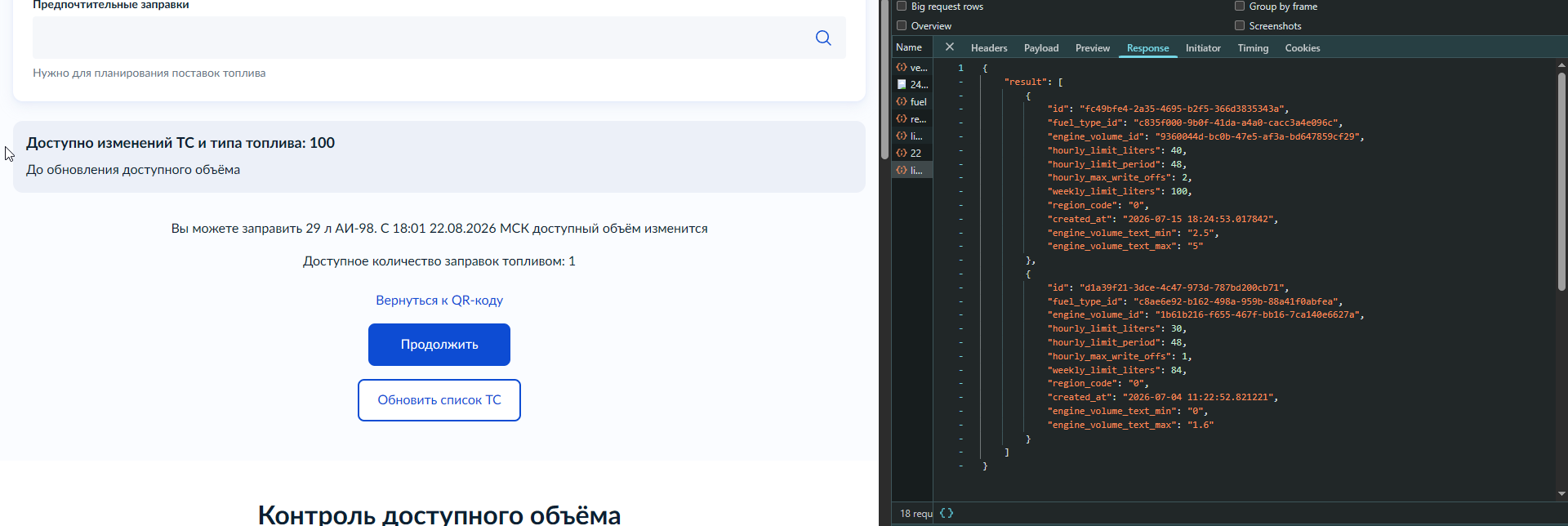Open the Timing tab
The height and width of the screenshot is (526, 1568).
1253,48
